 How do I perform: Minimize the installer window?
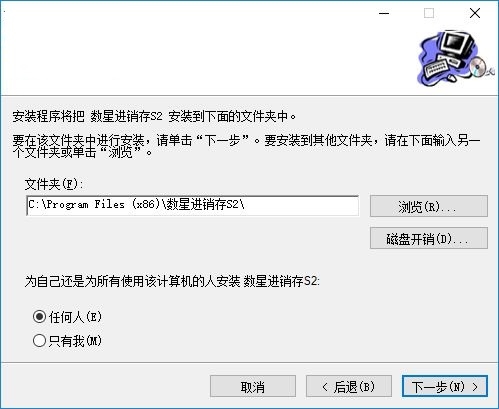point(384,13)
